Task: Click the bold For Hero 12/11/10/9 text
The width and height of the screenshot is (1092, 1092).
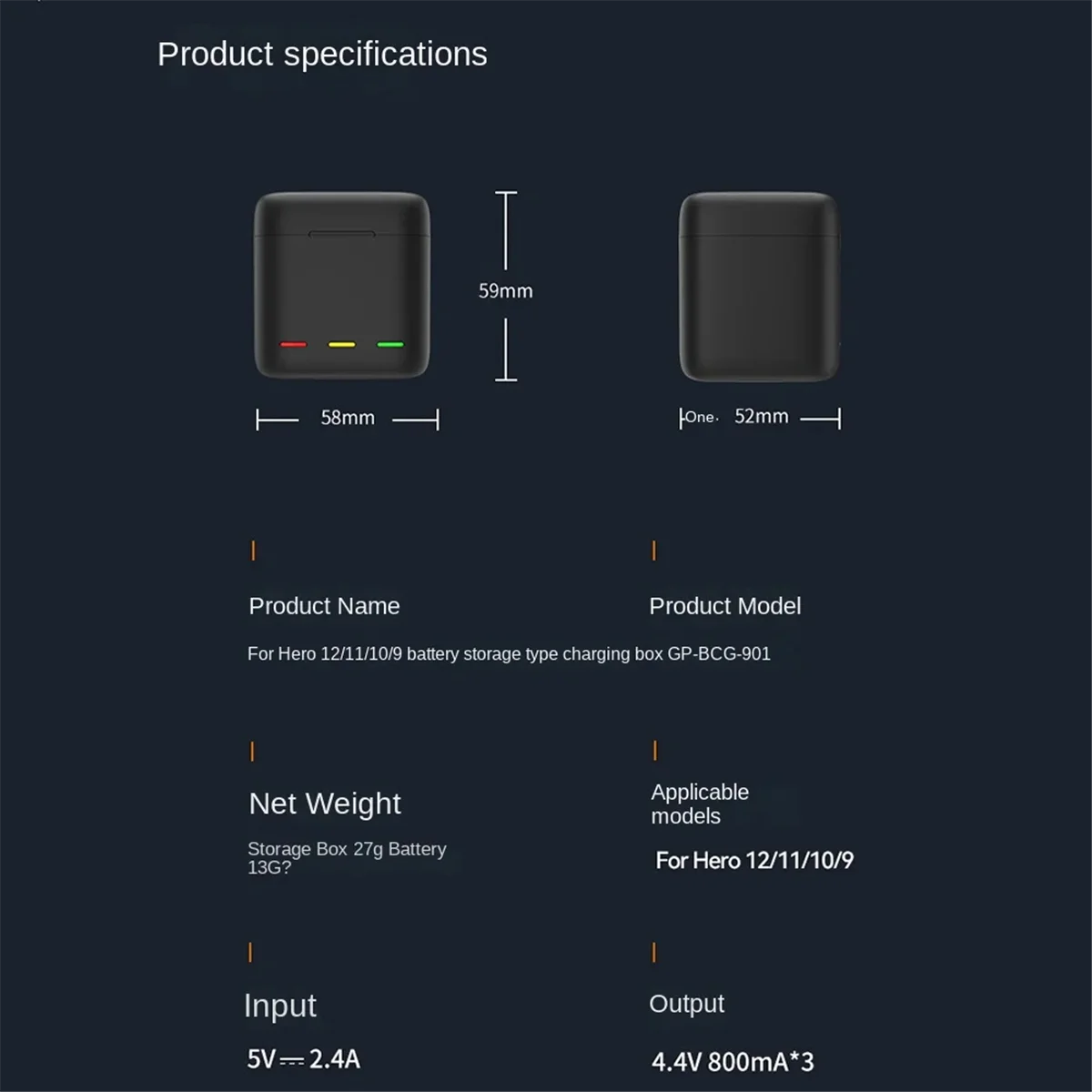Action: 754,860
